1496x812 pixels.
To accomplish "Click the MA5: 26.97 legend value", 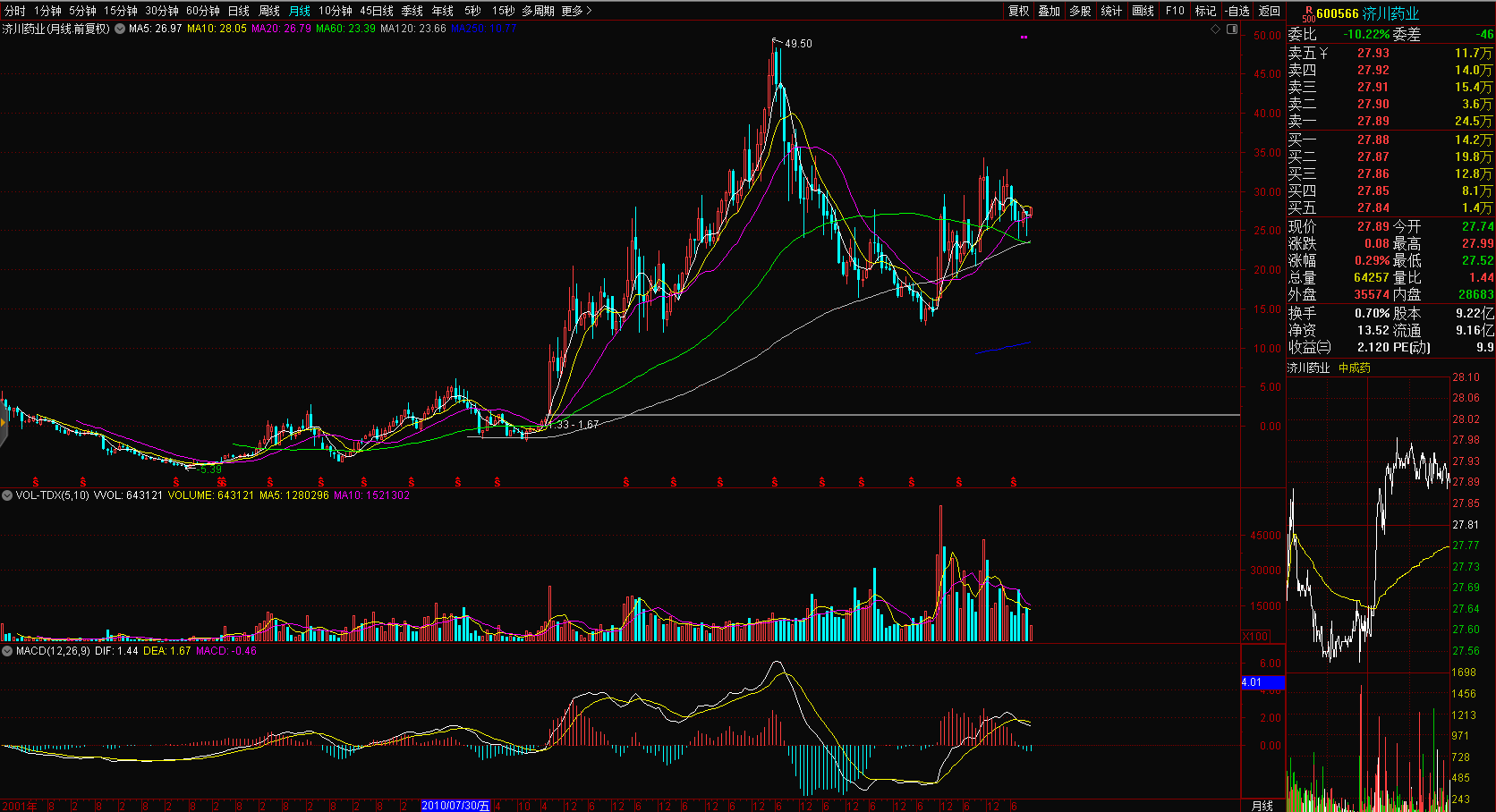I will point(155,29).
